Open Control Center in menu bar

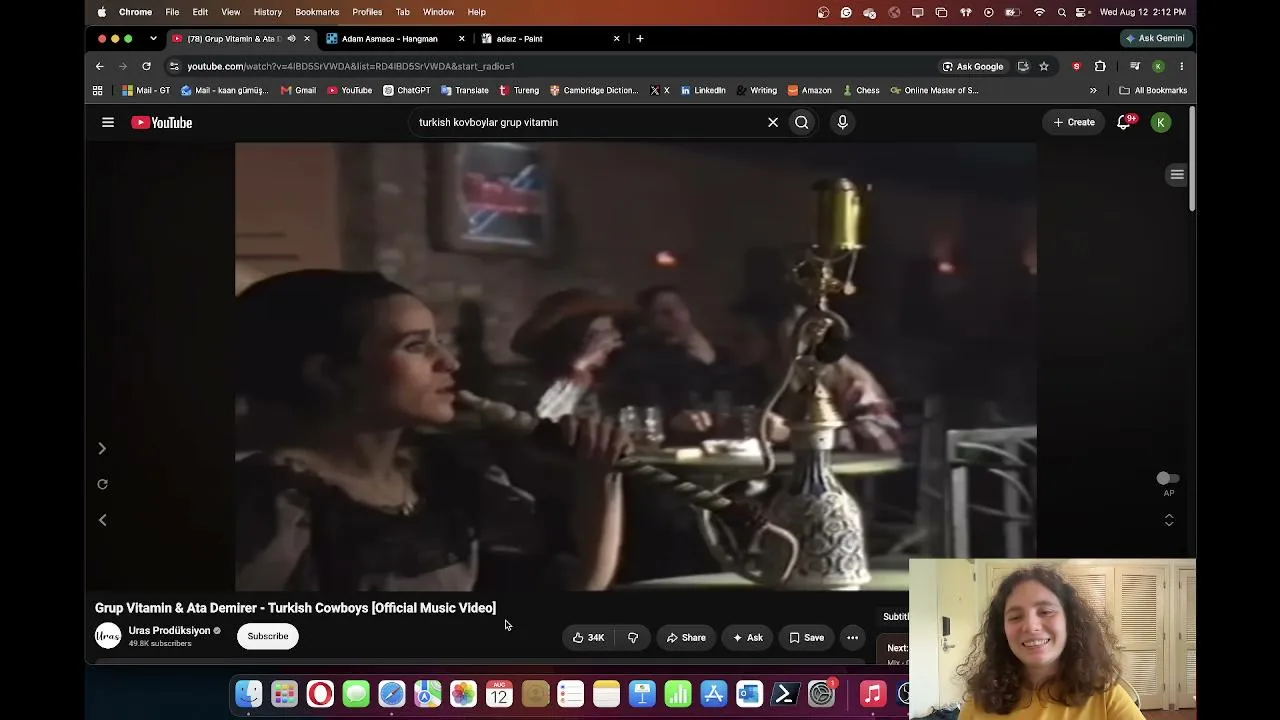[1081, 12]
